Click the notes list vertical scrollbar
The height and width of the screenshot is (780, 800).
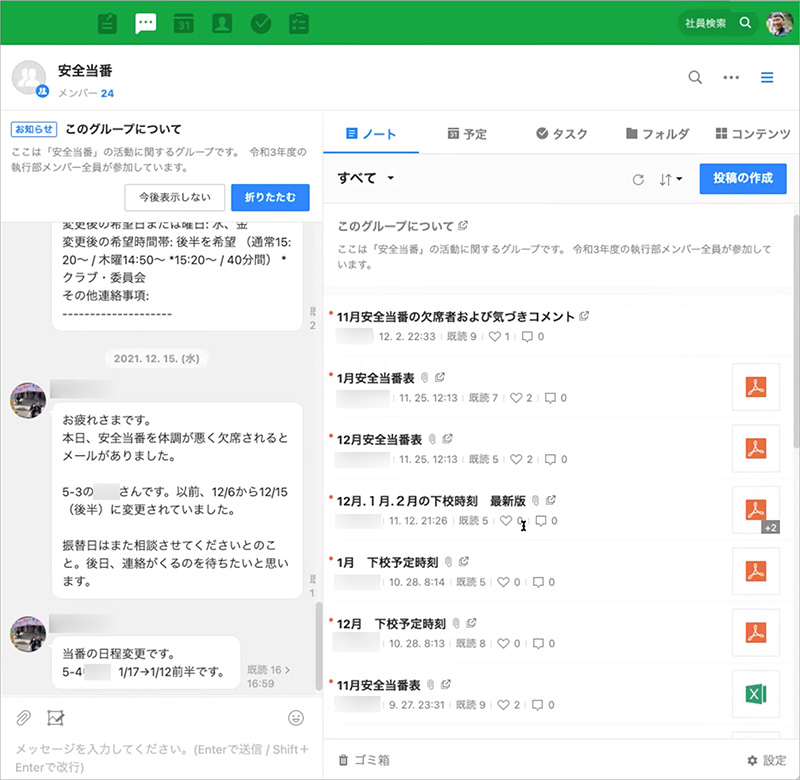click(x=795, y=330)
